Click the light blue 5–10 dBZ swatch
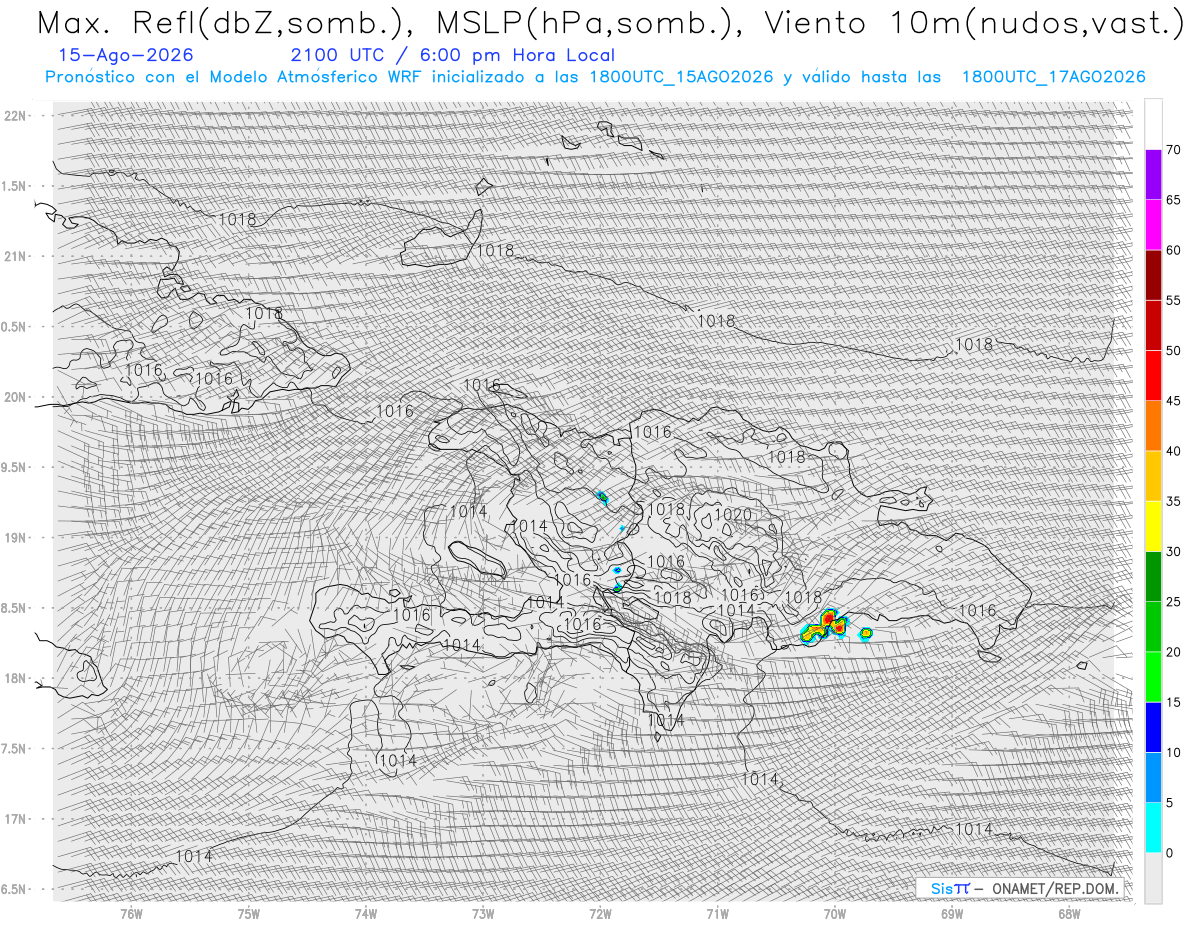Image resolution: width=1200 pixels, height=927 pixels. tap(1153, 777)
